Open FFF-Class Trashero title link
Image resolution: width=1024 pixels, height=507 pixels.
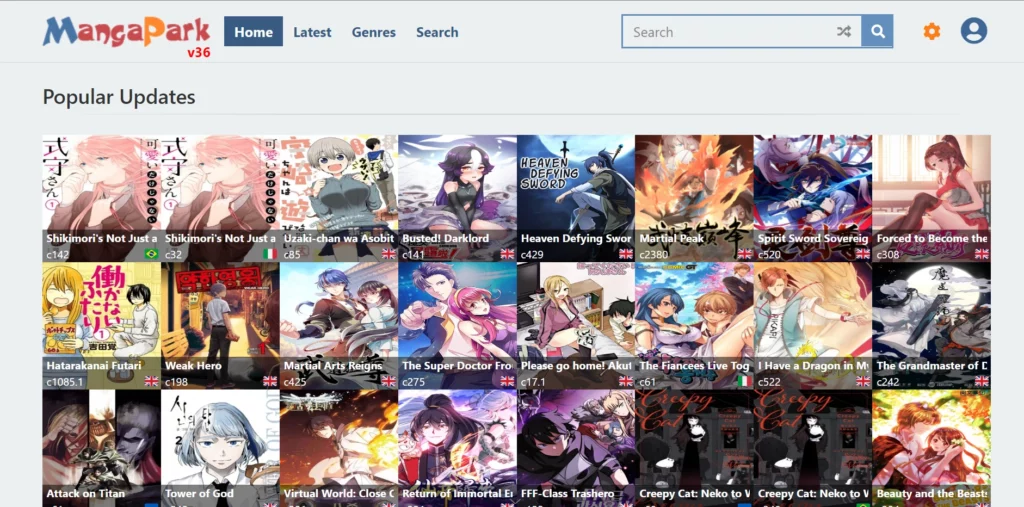click(568, 493)
